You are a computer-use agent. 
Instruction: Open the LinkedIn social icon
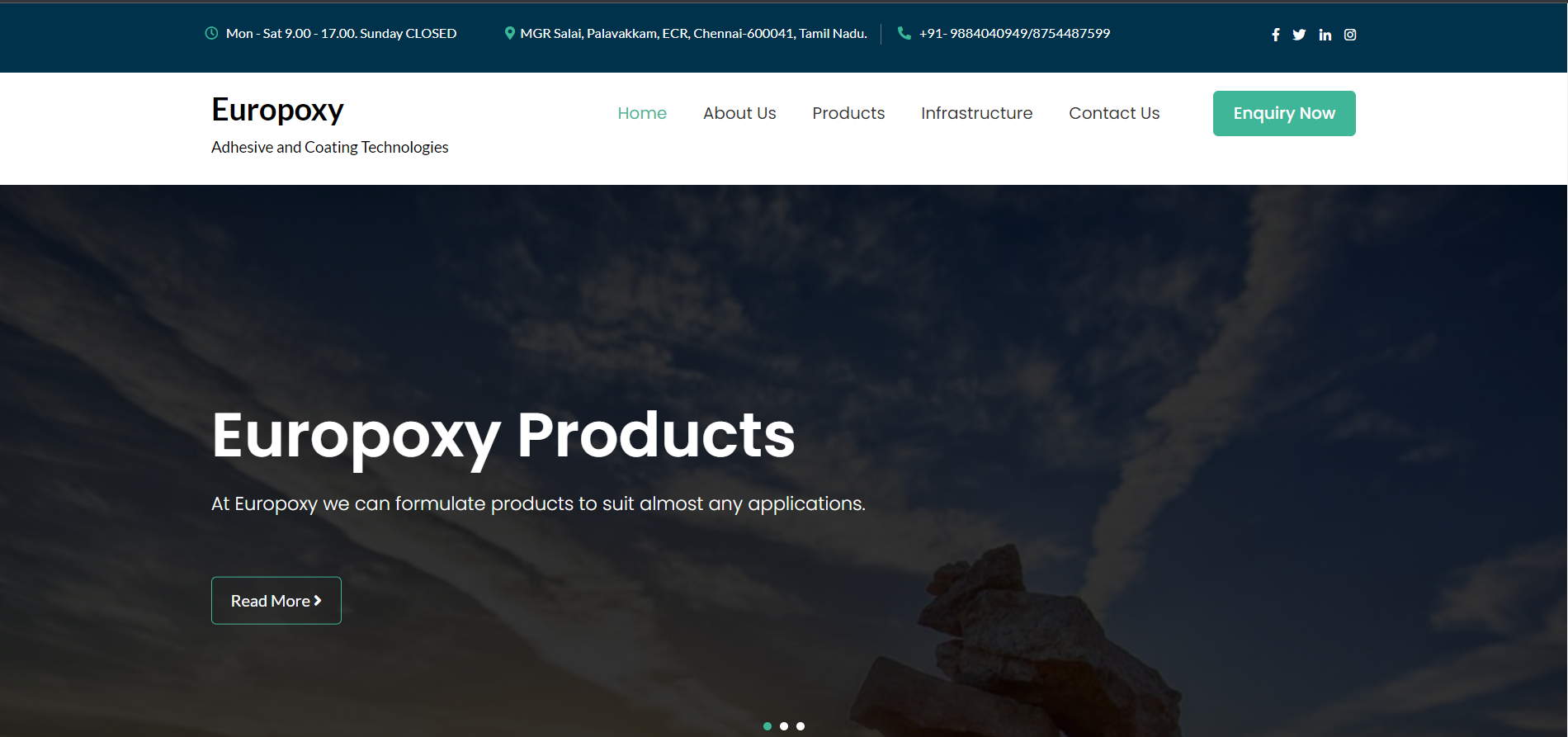pyautogui.click(x=1325, y=35)
